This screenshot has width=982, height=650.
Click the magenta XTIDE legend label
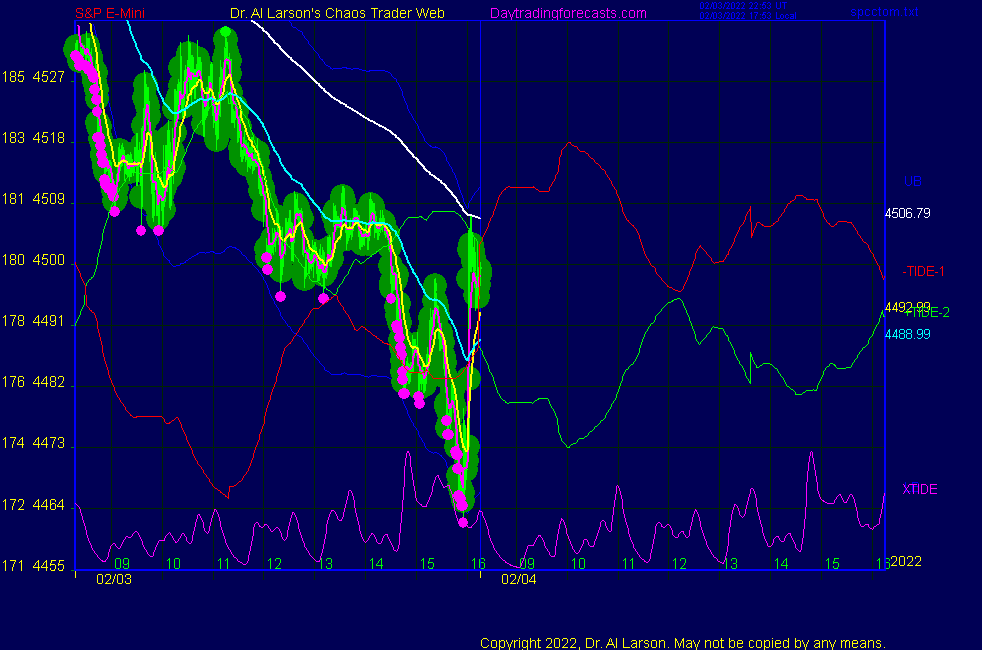coord(919,489)
